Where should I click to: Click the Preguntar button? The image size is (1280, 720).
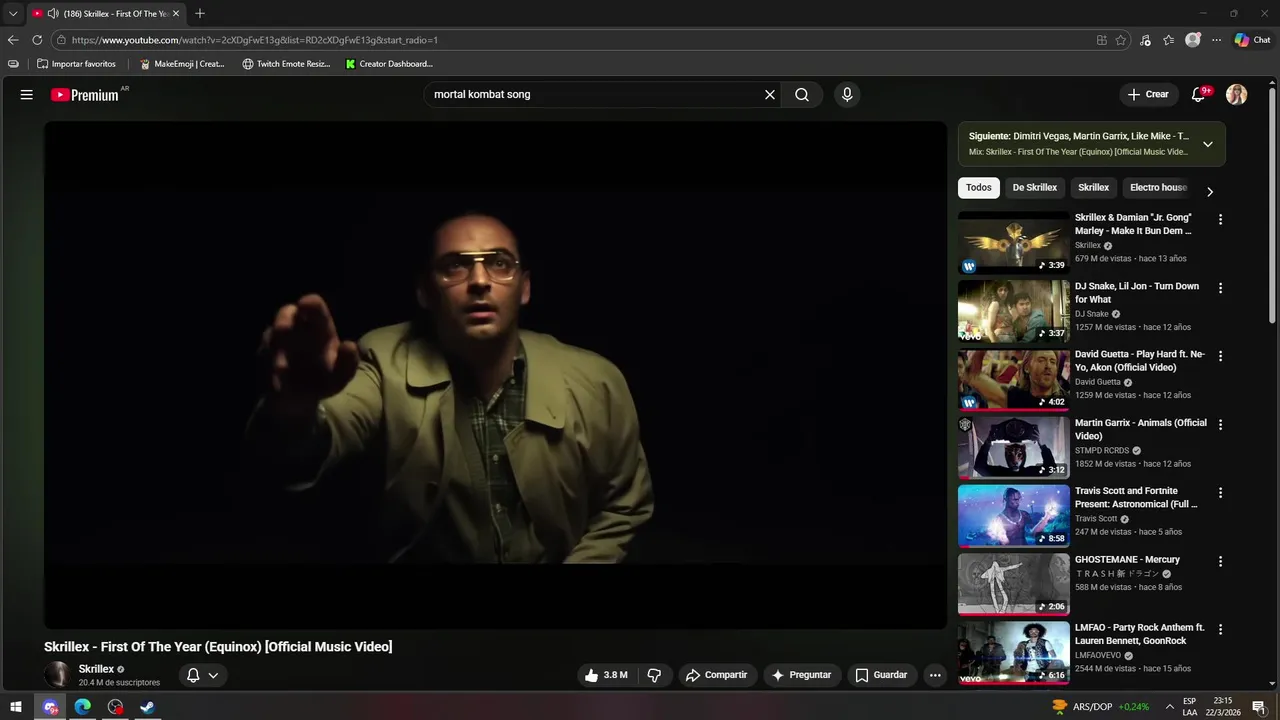point(801,675)
